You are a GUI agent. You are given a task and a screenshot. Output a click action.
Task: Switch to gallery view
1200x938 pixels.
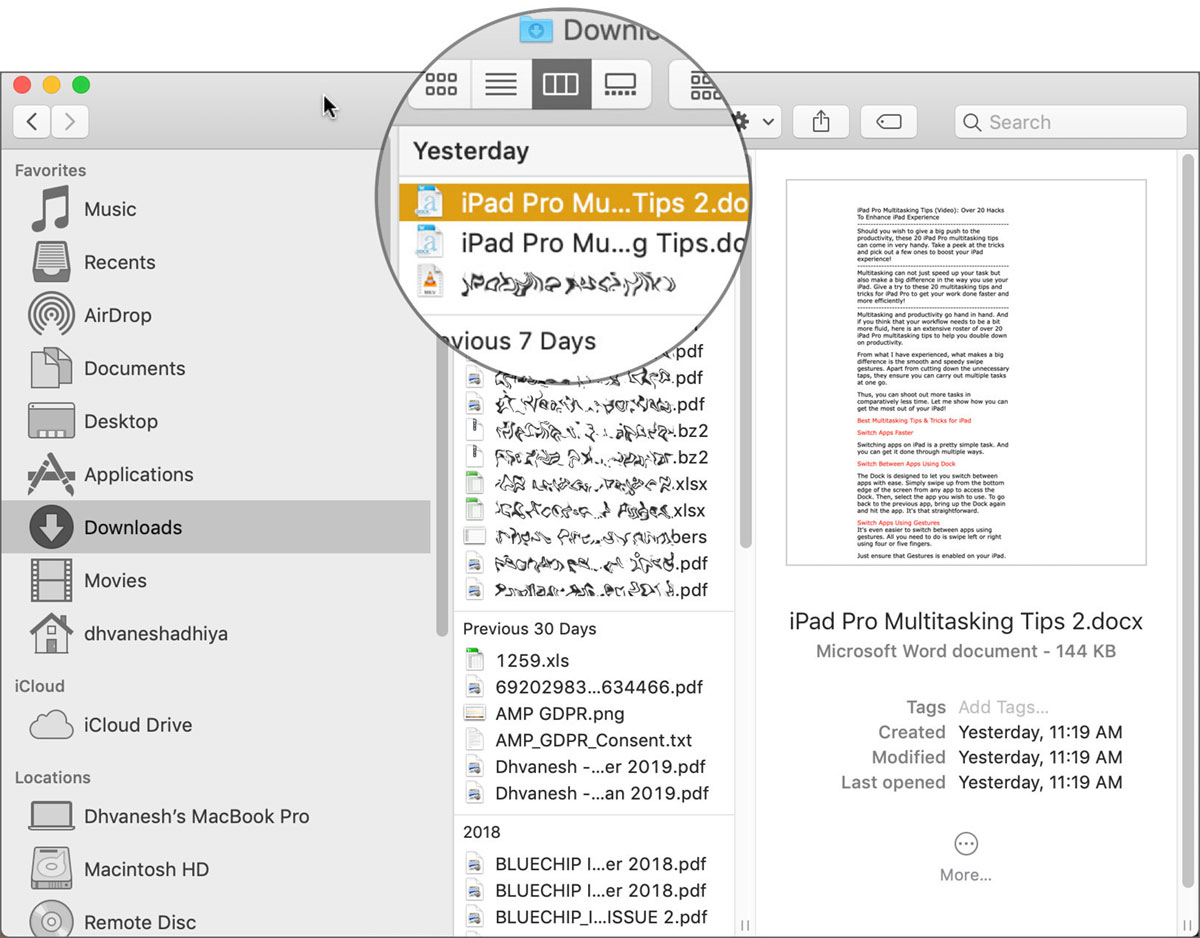(x=621, y=84)
